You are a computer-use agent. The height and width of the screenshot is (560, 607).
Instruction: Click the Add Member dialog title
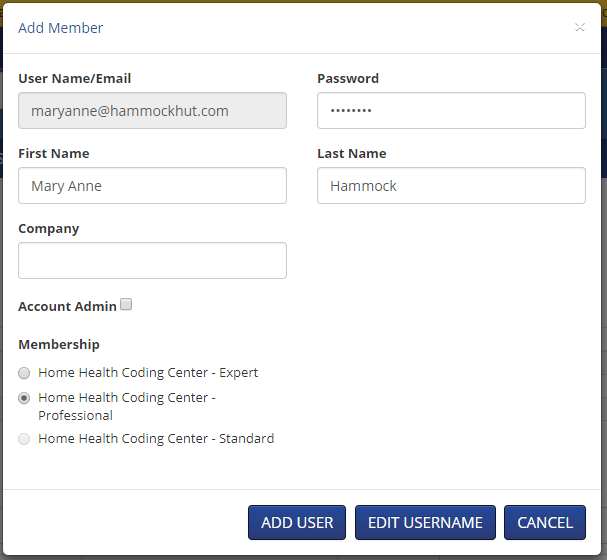tap(60, 28)
